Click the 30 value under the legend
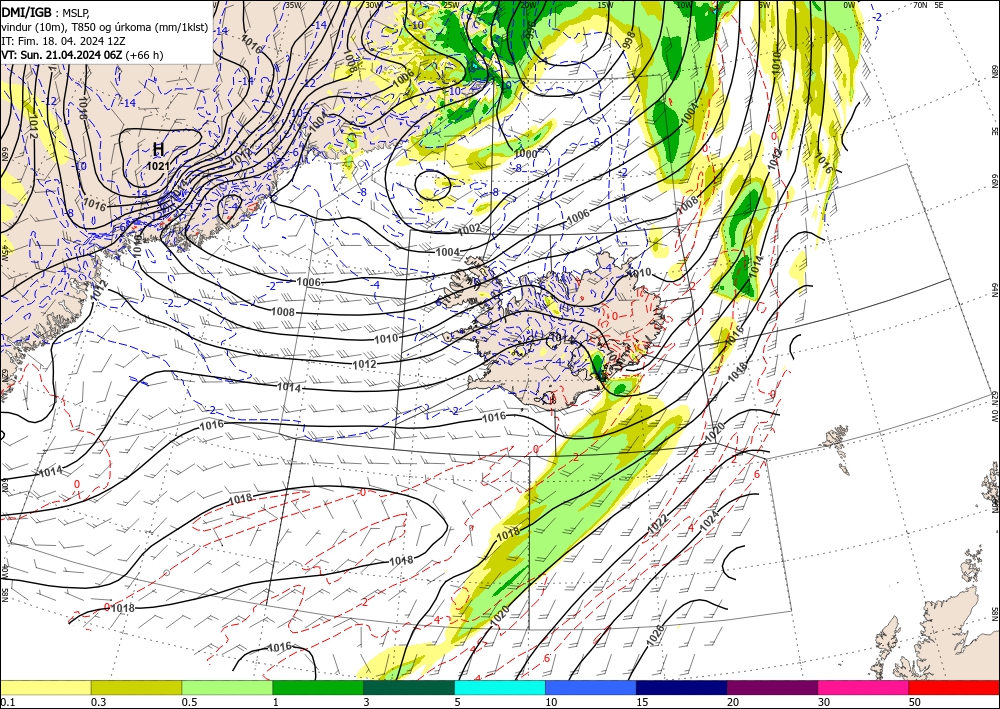The width and height of the screenshot is (1000, 709). coord(825,702)
